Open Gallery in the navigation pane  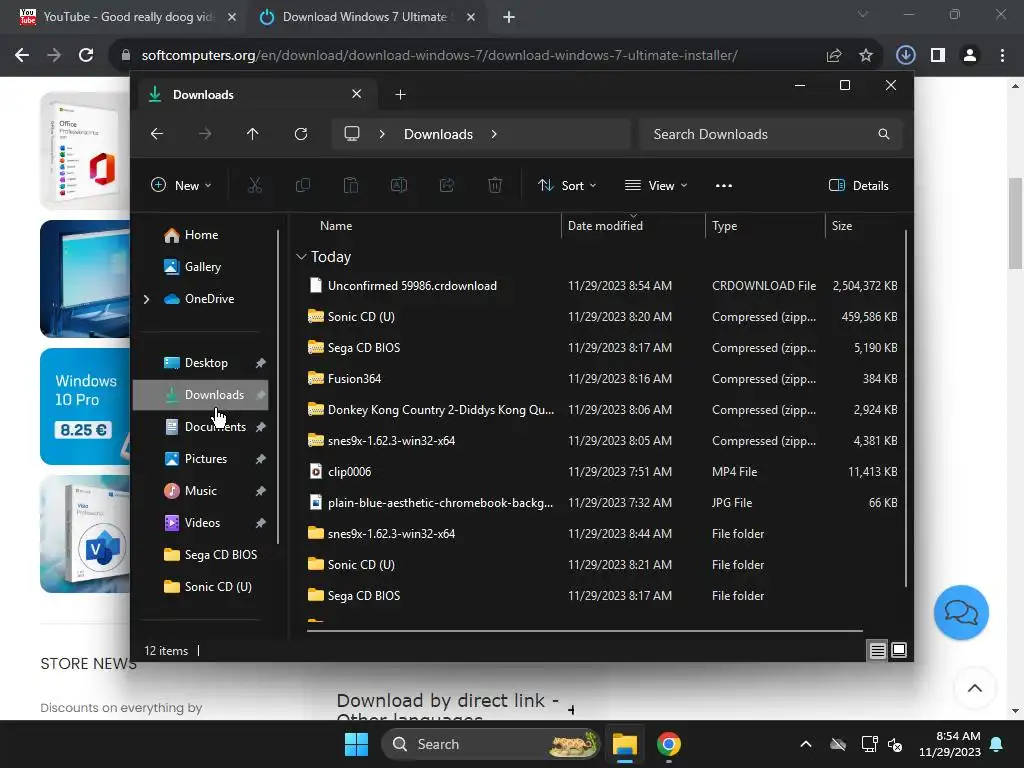193,267
